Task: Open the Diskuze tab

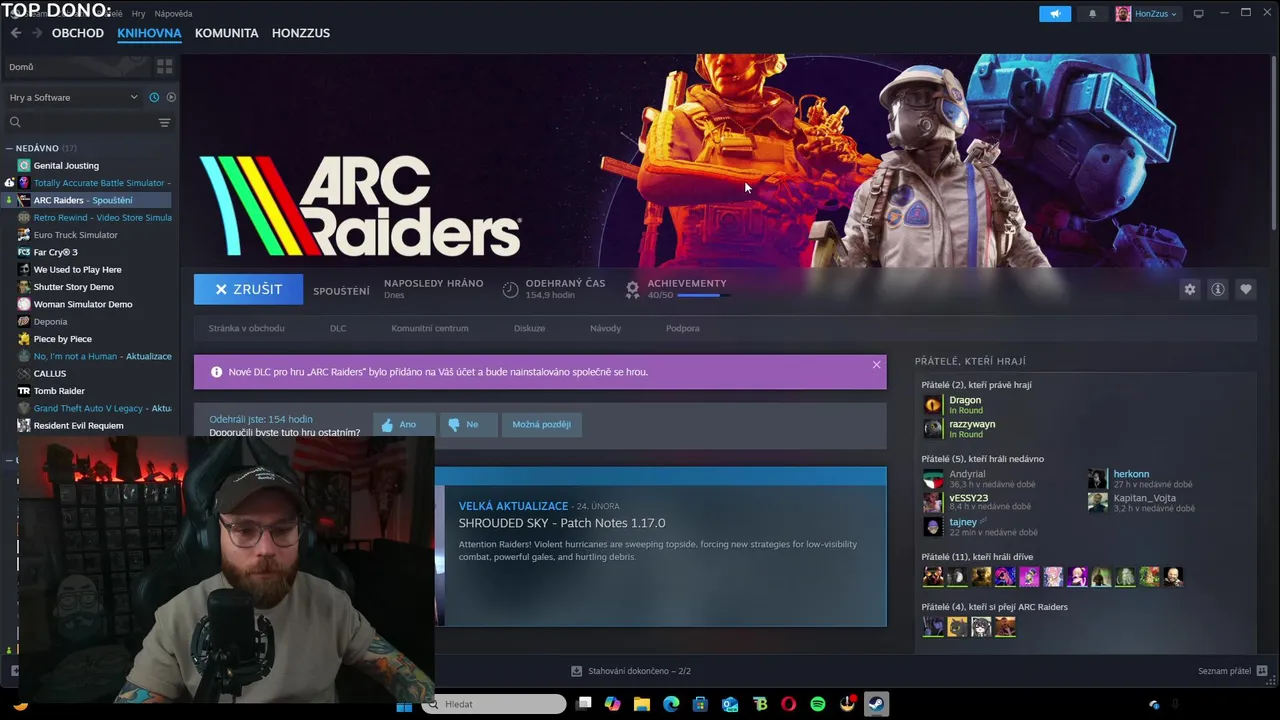Action: pyautogui.click(x=529, y=328)
